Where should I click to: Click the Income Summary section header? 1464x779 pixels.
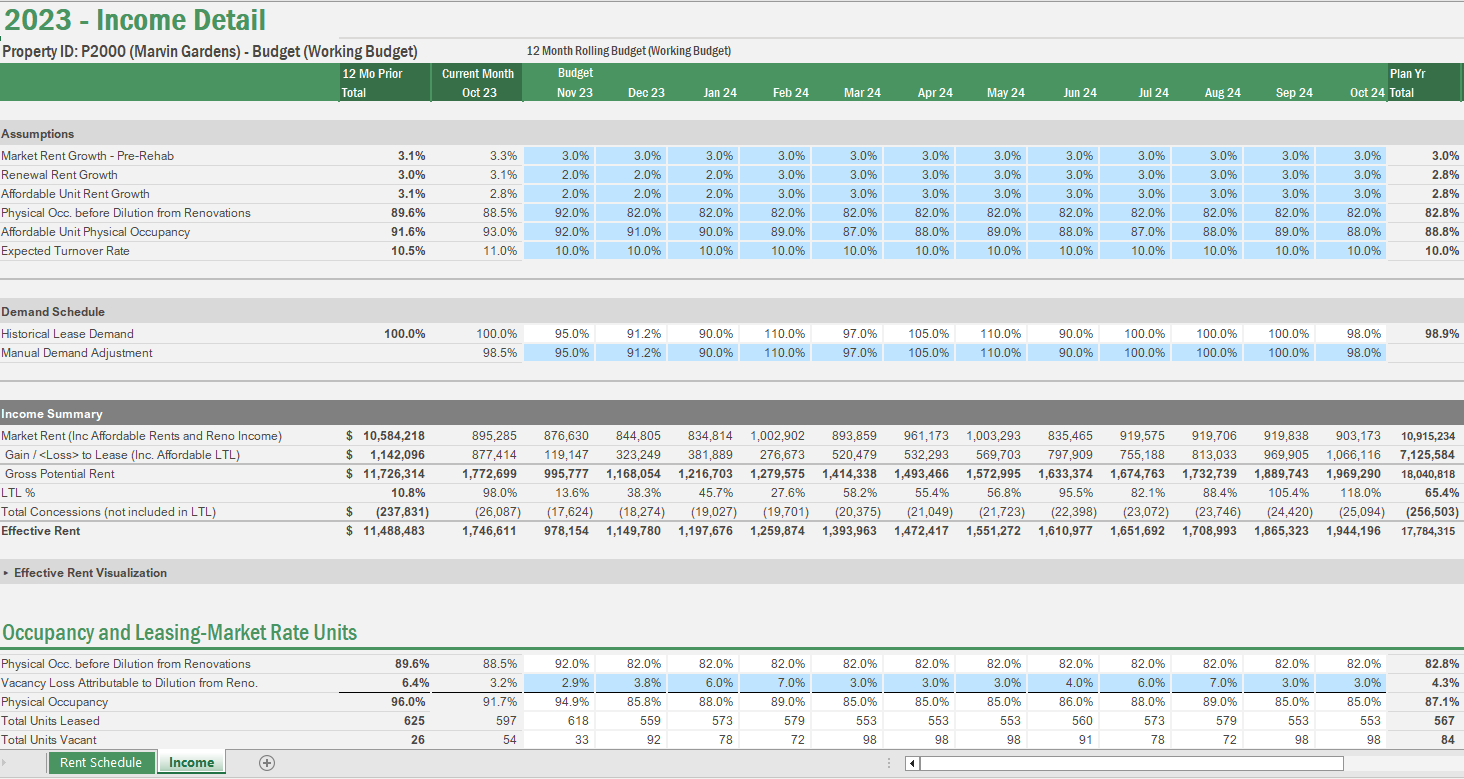[48, 413]
